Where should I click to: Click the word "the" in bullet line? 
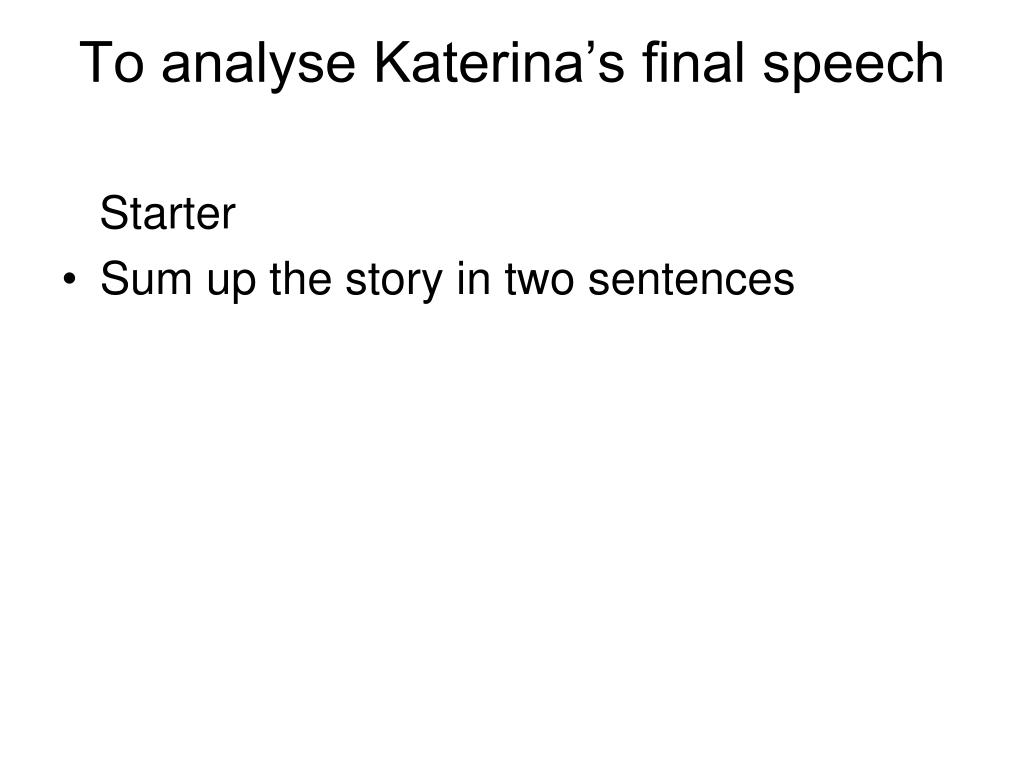pyautogui.click(x=300, y=278)
